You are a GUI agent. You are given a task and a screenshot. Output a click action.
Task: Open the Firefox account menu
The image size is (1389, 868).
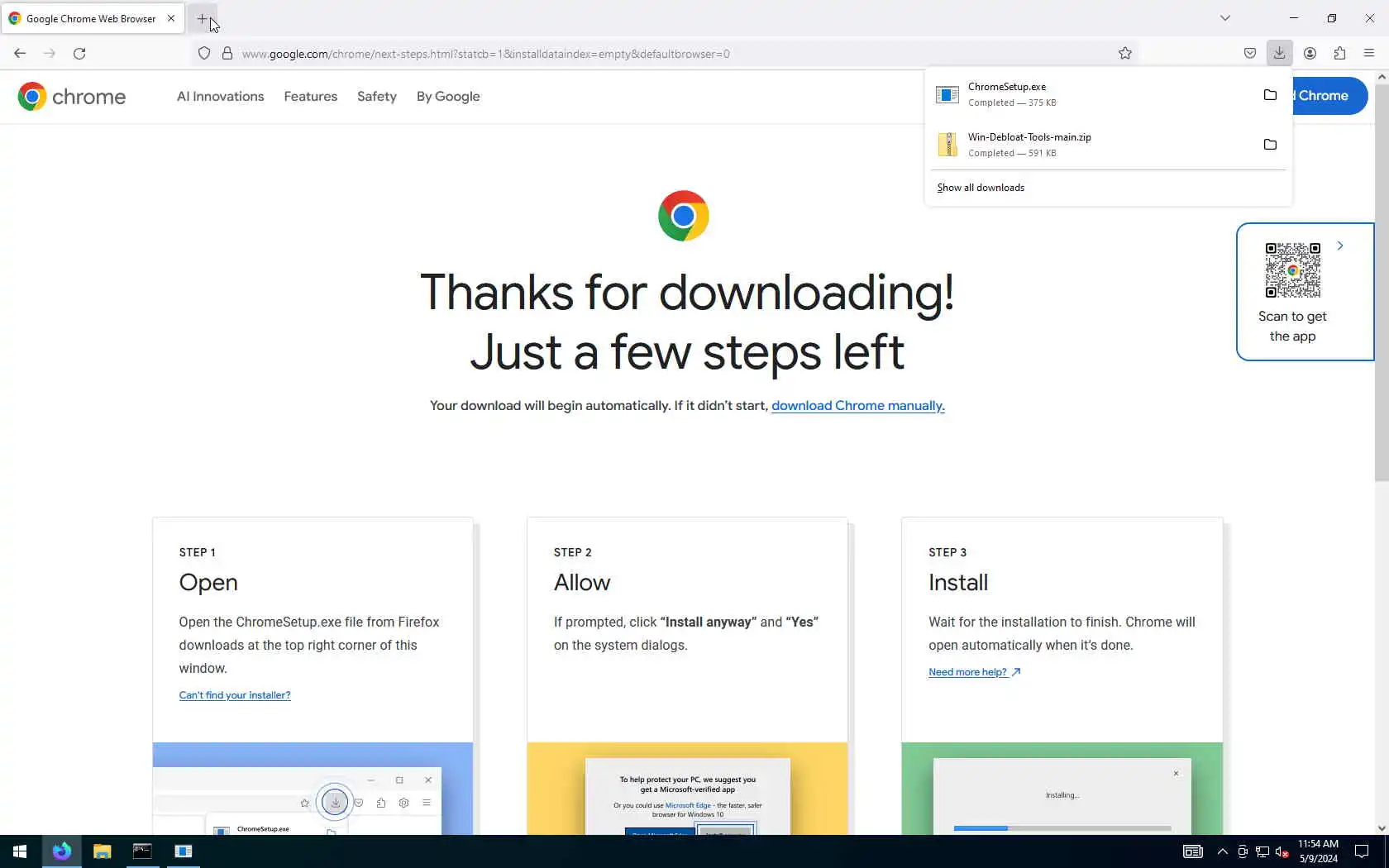(1310, 54)
